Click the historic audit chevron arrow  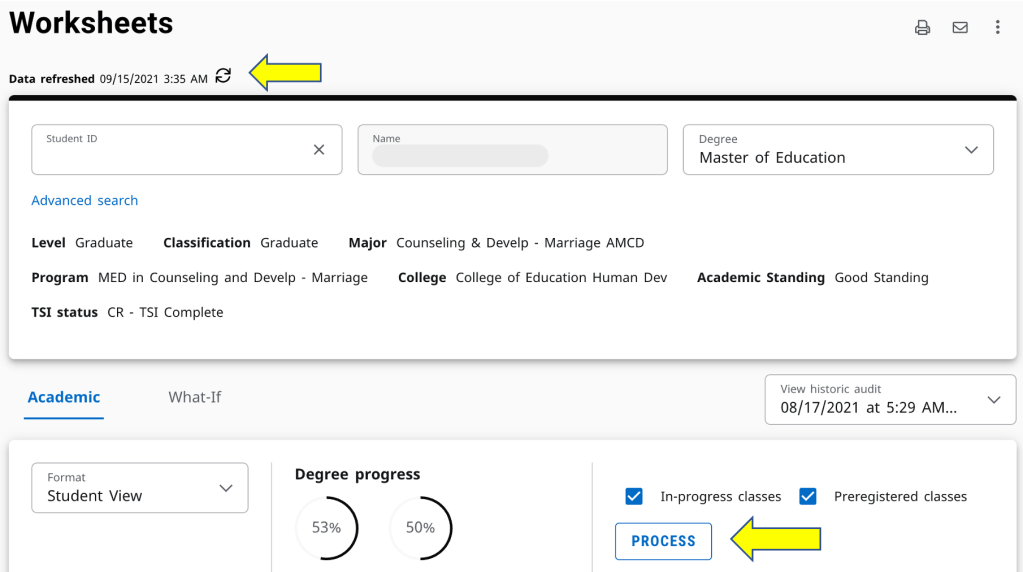point(993,400)
